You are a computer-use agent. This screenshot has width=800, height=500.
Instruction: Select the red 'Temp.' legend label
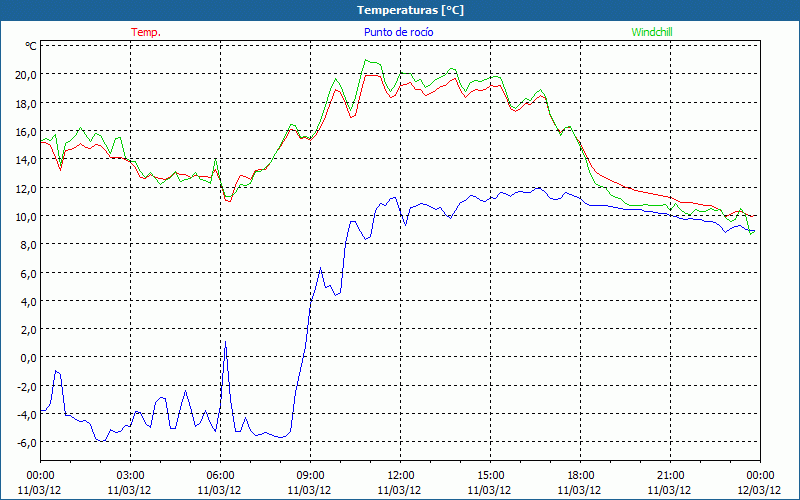(146, 32)
